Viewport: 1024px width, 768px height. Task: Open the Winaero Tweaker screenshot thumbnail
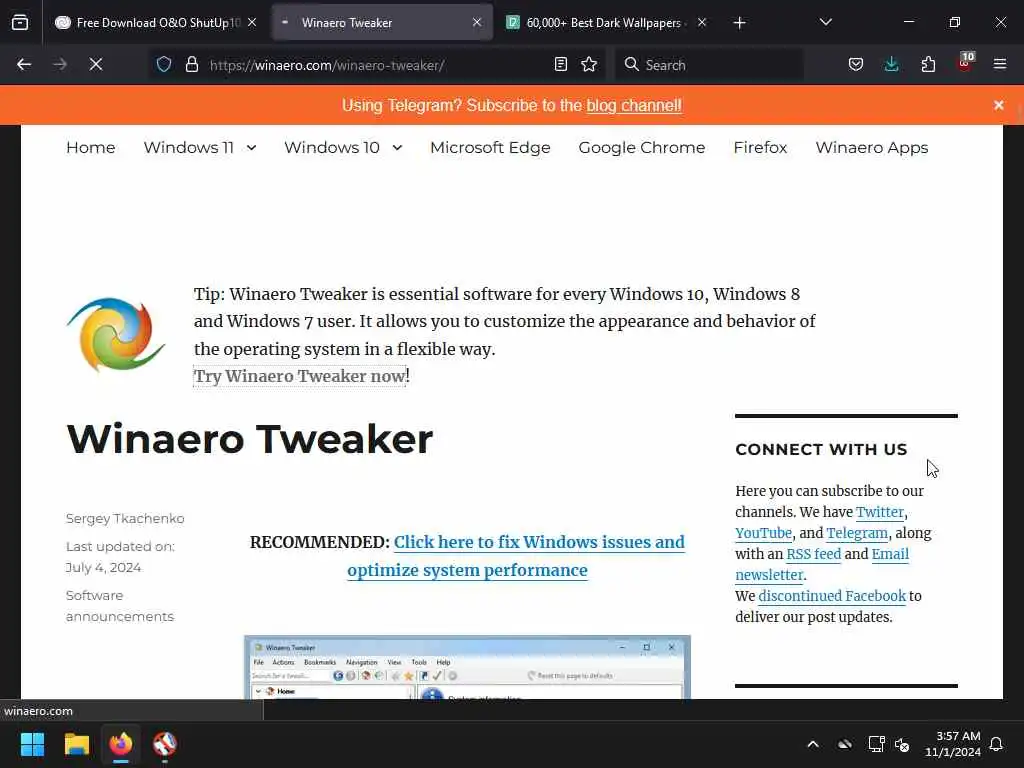pos(467,667)
